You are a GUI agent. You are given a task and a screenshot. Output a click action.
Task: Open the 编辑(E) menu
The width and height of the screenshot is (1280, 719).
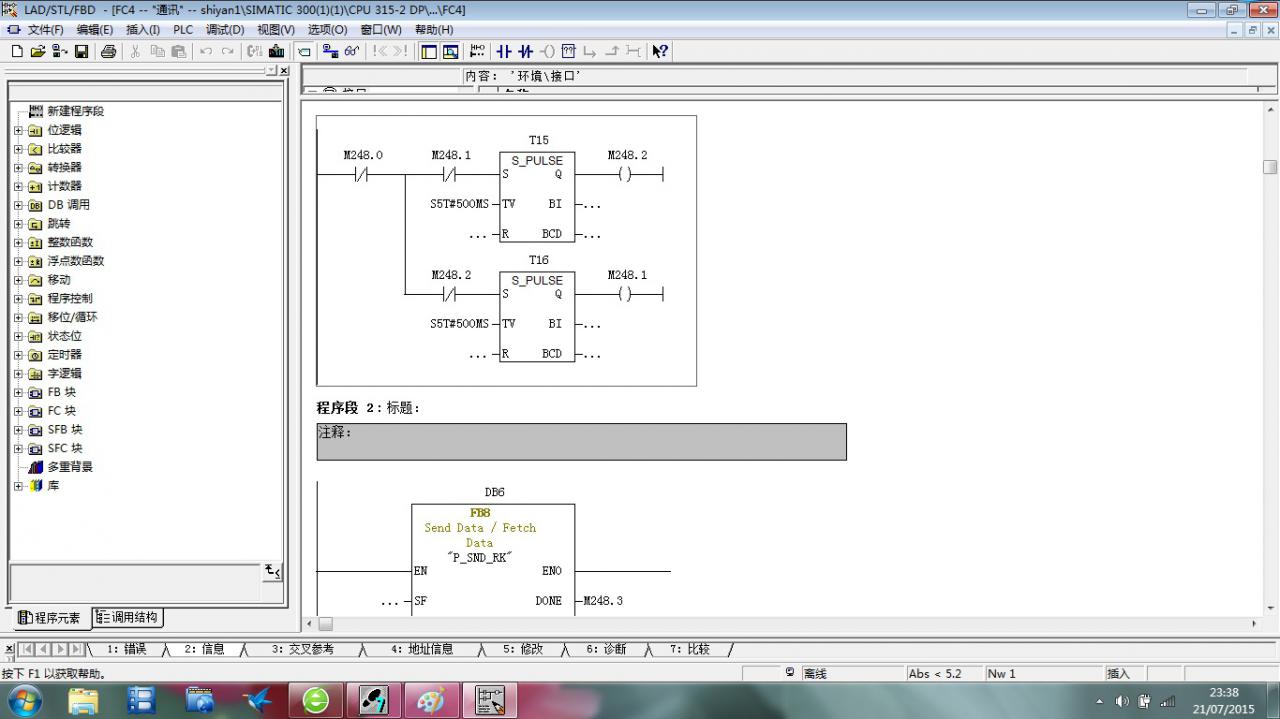point(95,30)
